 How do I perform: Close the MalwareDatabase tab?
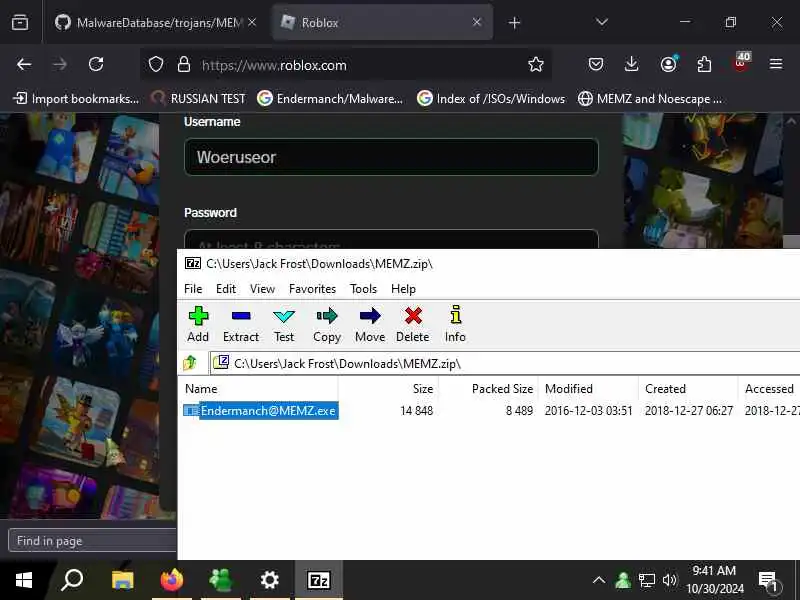[252, 22]
